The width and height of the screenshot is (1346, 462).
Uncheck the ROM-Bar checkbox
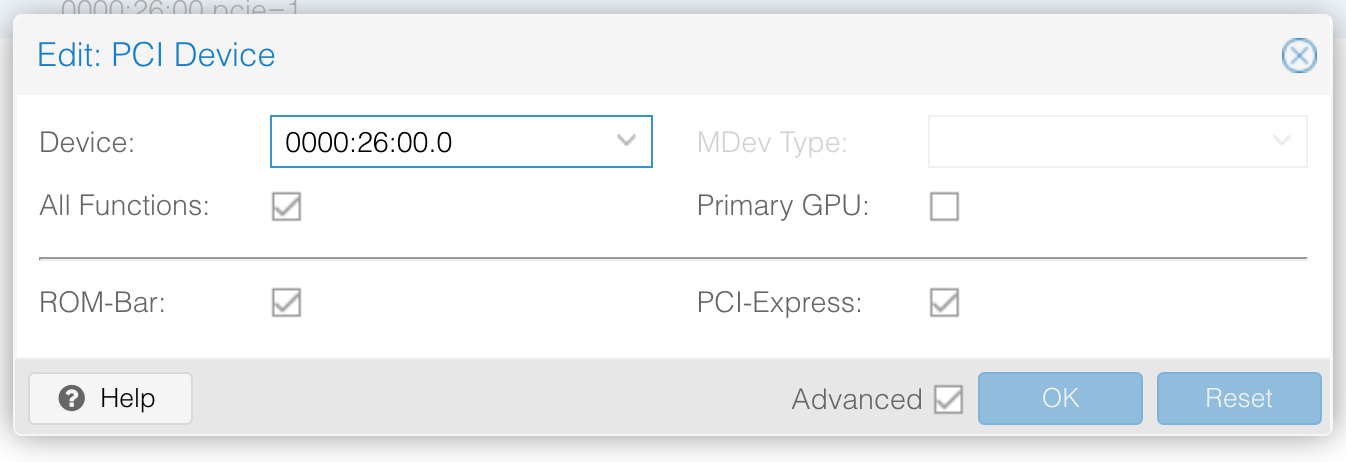pyautogui.click(x=286, y=302)
